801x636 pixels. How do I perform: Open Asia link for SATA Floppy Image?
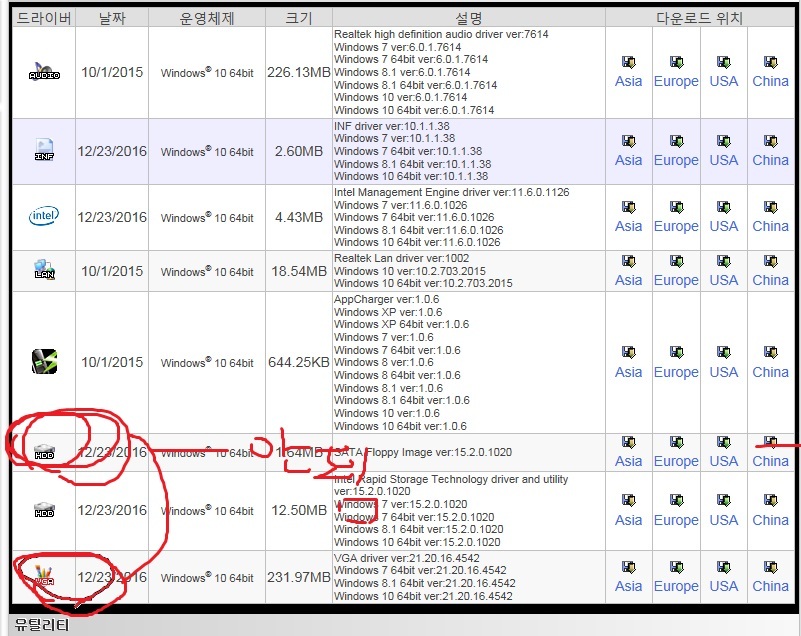click(628, 461)
